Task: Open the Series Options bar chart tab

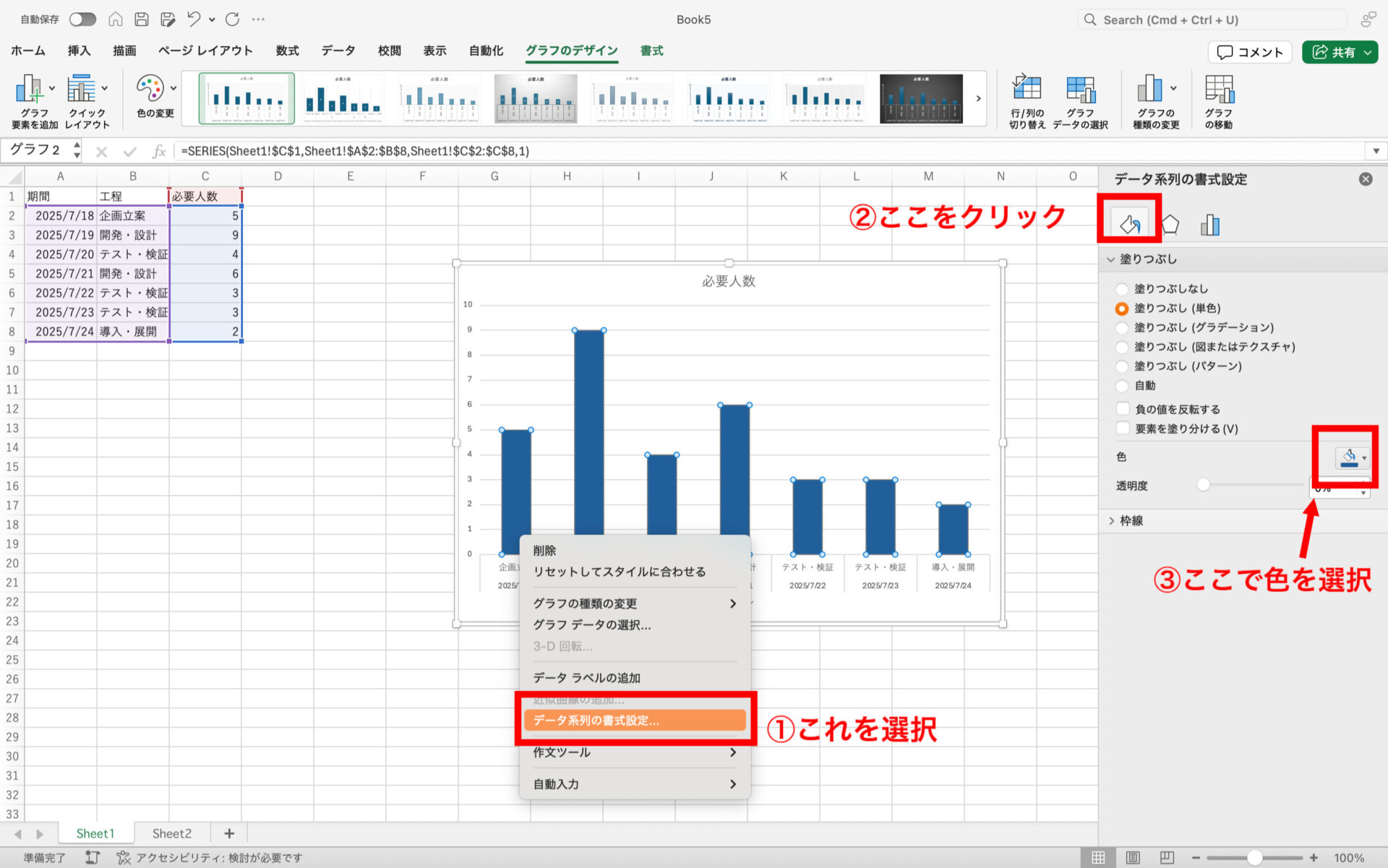Action: 1209,225
